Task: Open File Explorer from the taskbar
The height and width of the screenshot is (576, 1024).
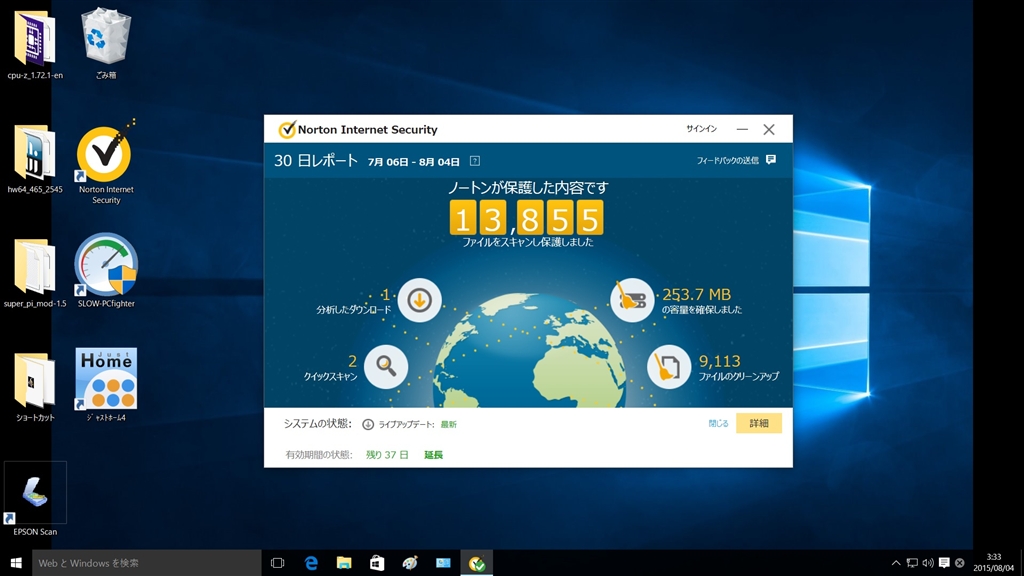Action: (x=344, y=563)
